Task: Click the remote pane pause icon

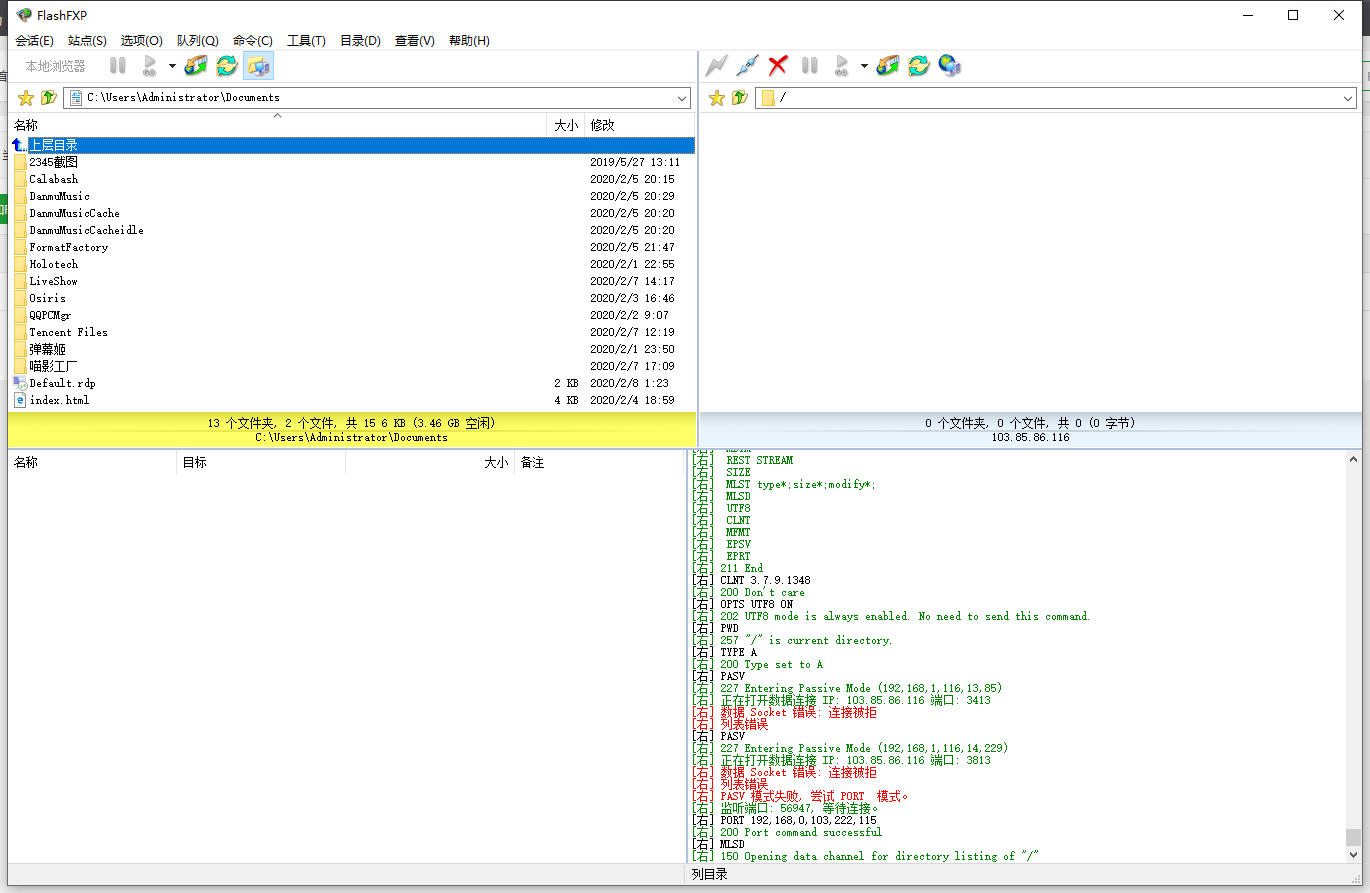Action: click(x=810, y=66)
